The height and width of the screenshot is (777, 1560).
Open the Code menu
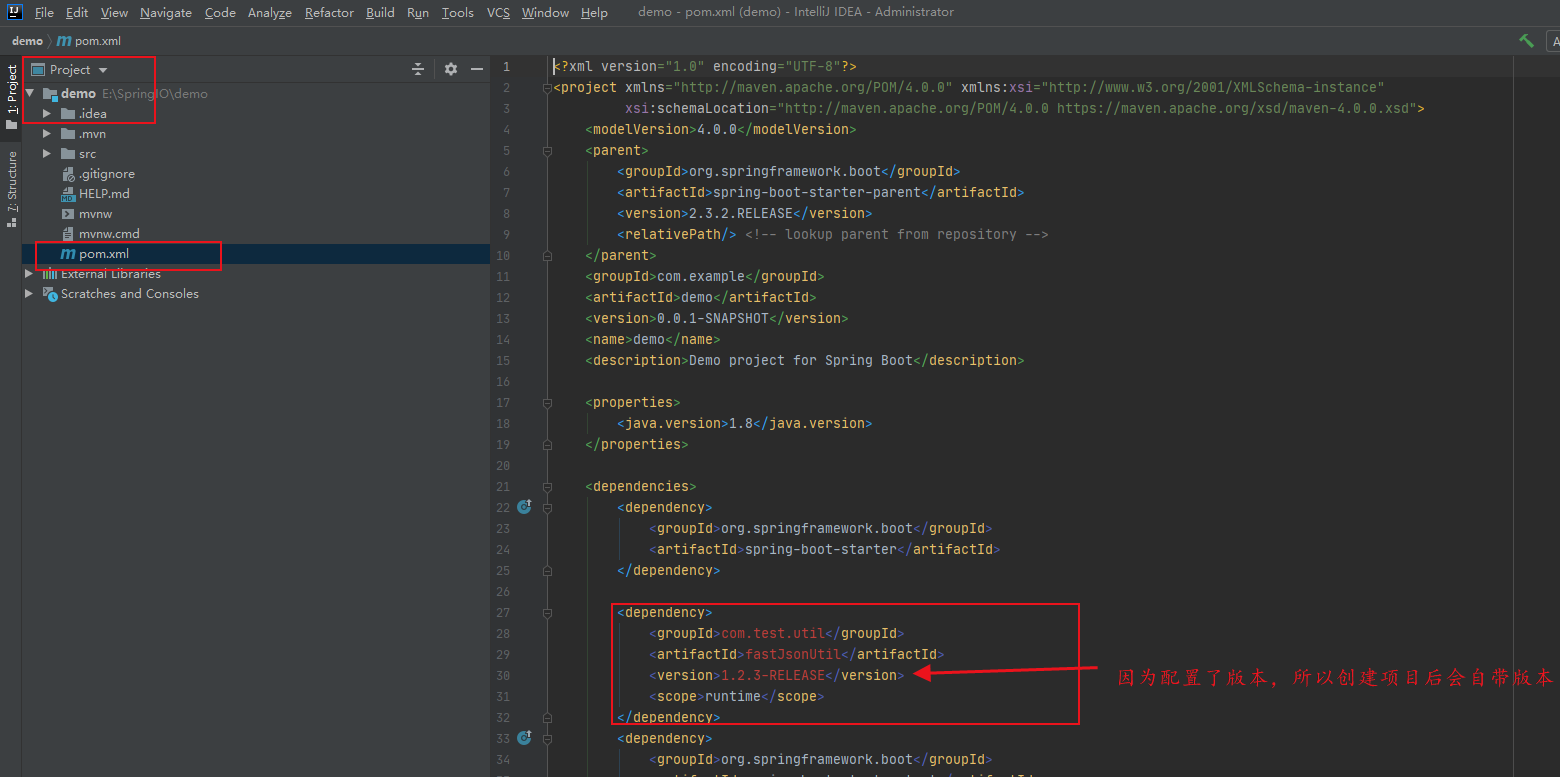coord(220,12)
